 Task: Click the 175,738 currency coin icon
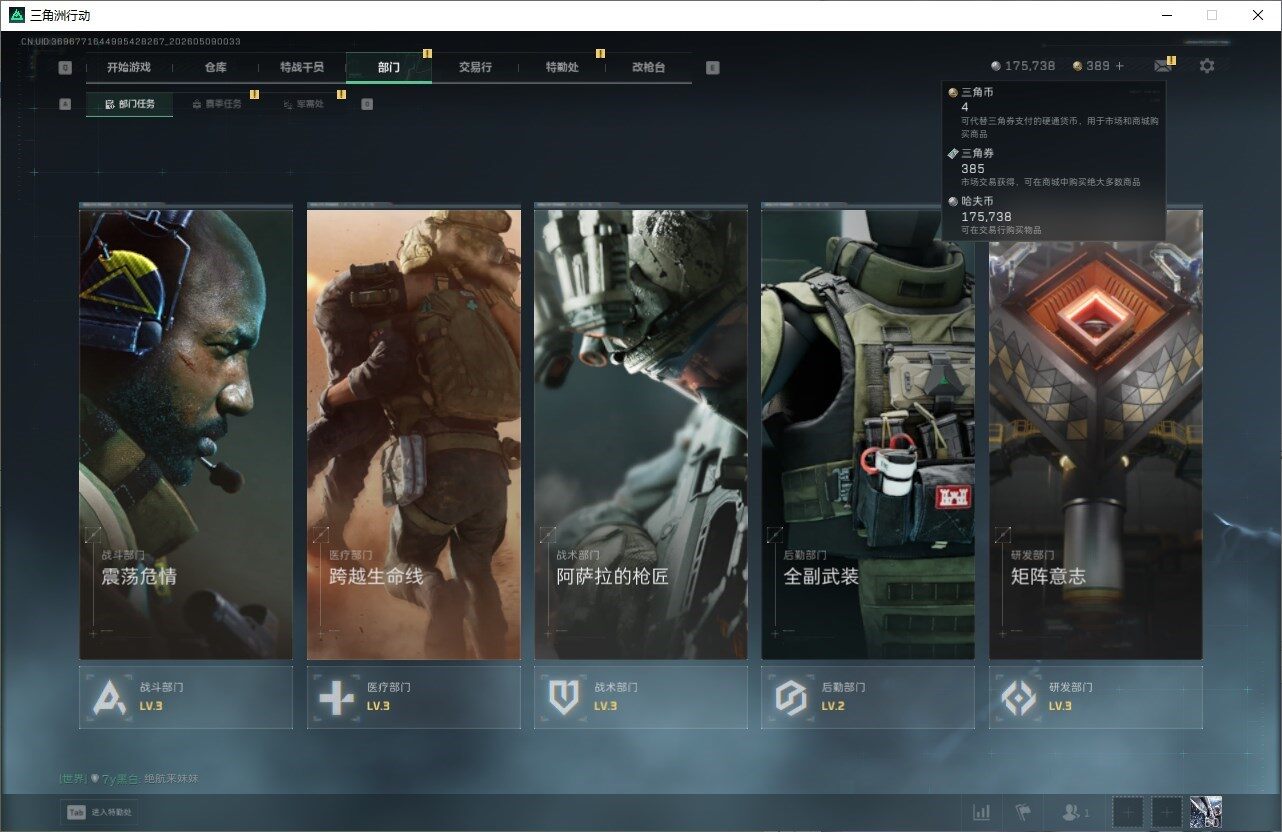(x=996, y=66)
